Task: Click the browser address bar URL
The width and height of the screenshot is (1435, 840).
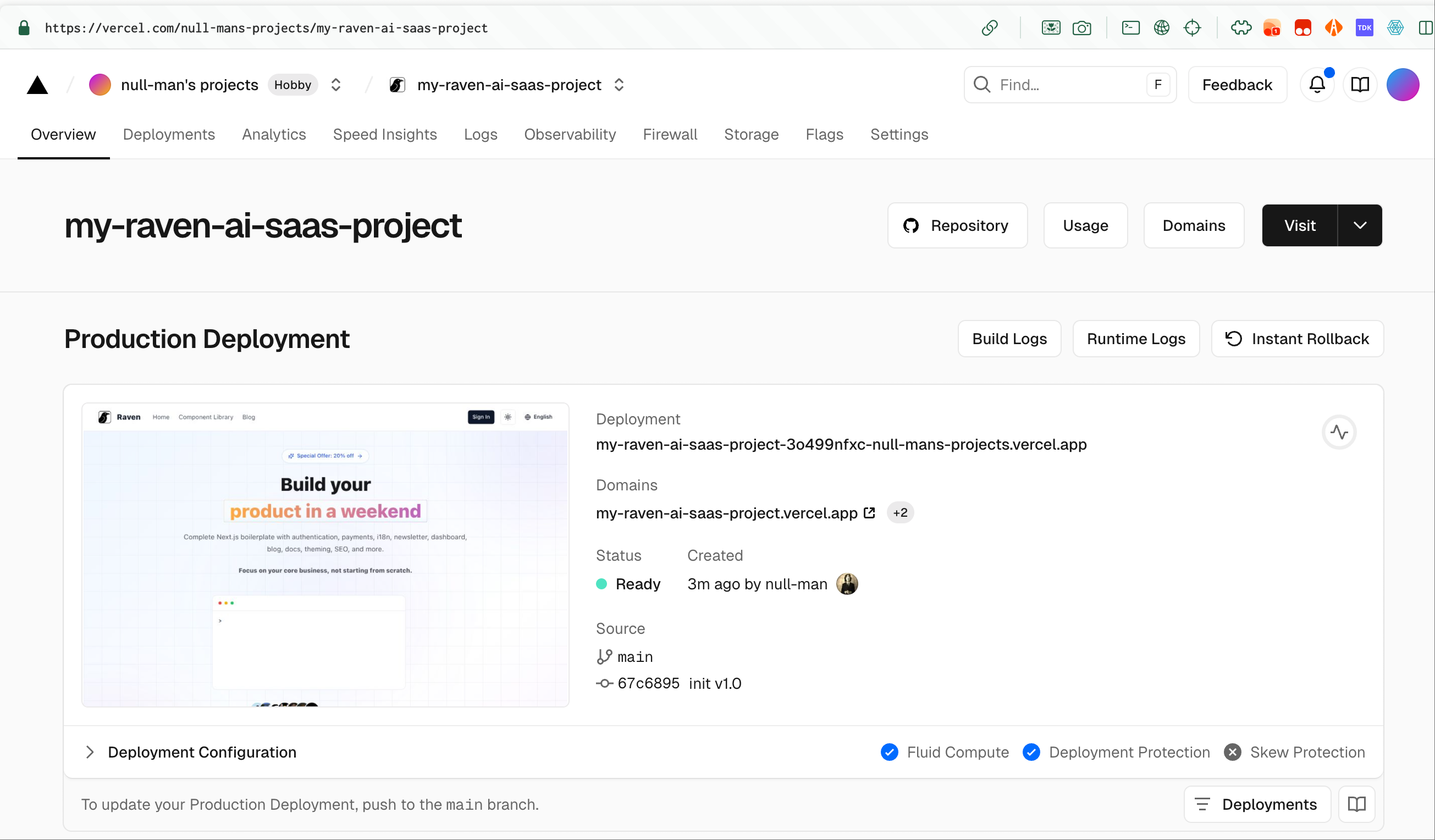Action: (x=266, y=27)
